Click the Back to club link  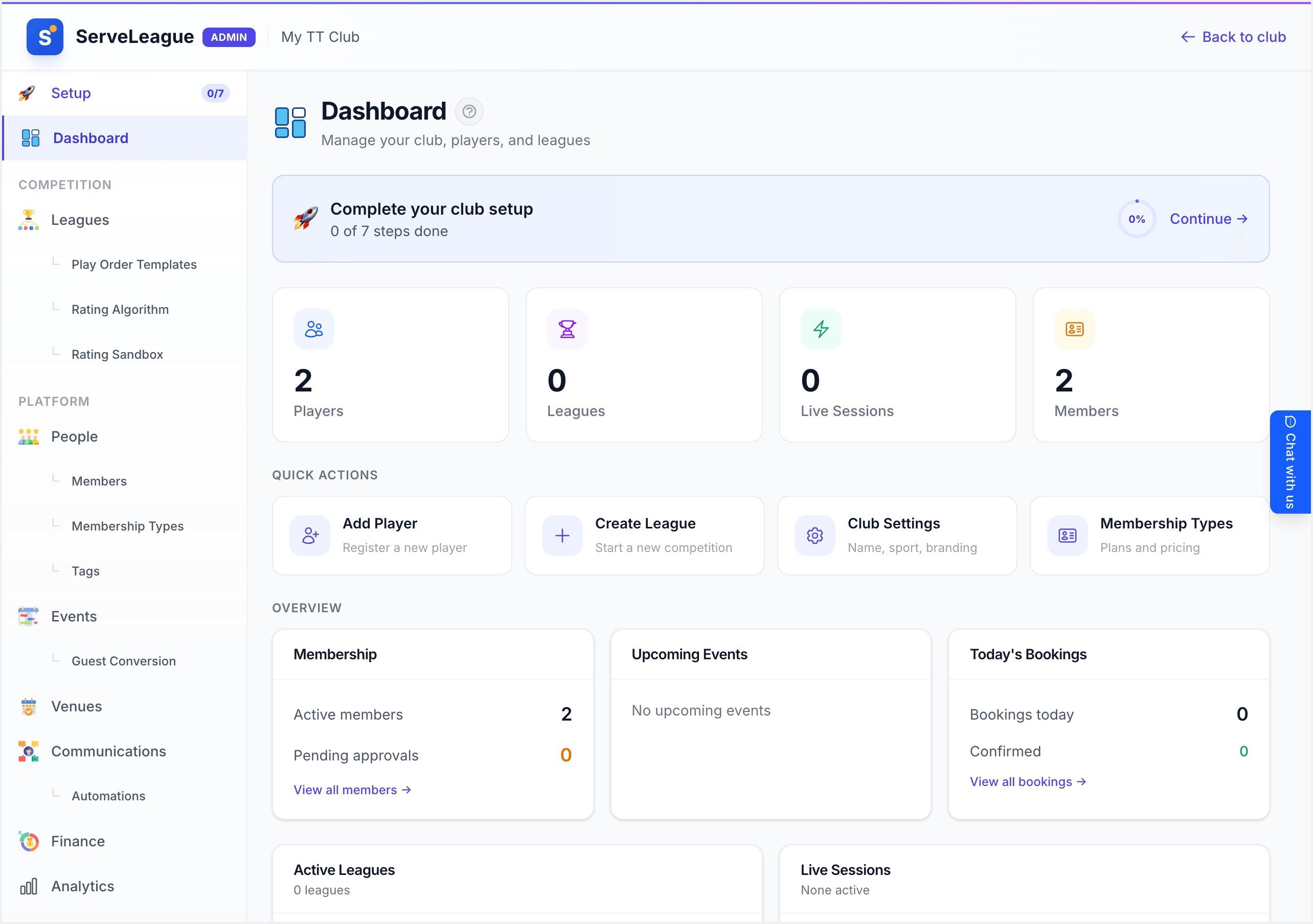(x=1233, y=37)
